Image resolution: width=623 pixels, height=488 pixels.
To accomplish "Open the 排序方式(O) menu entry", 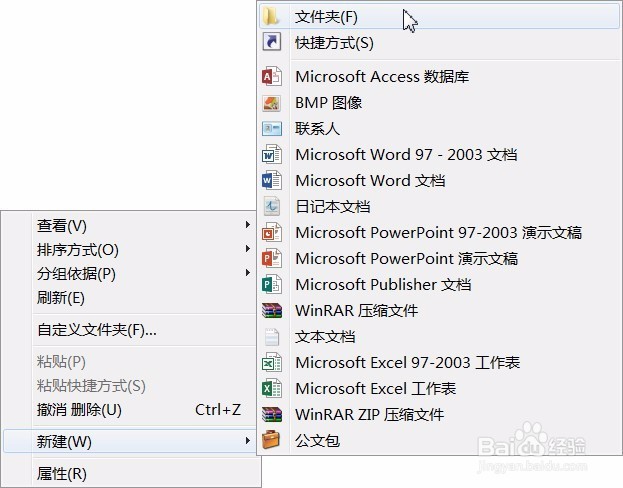I will pyautogui.click(x=130, y=250).
